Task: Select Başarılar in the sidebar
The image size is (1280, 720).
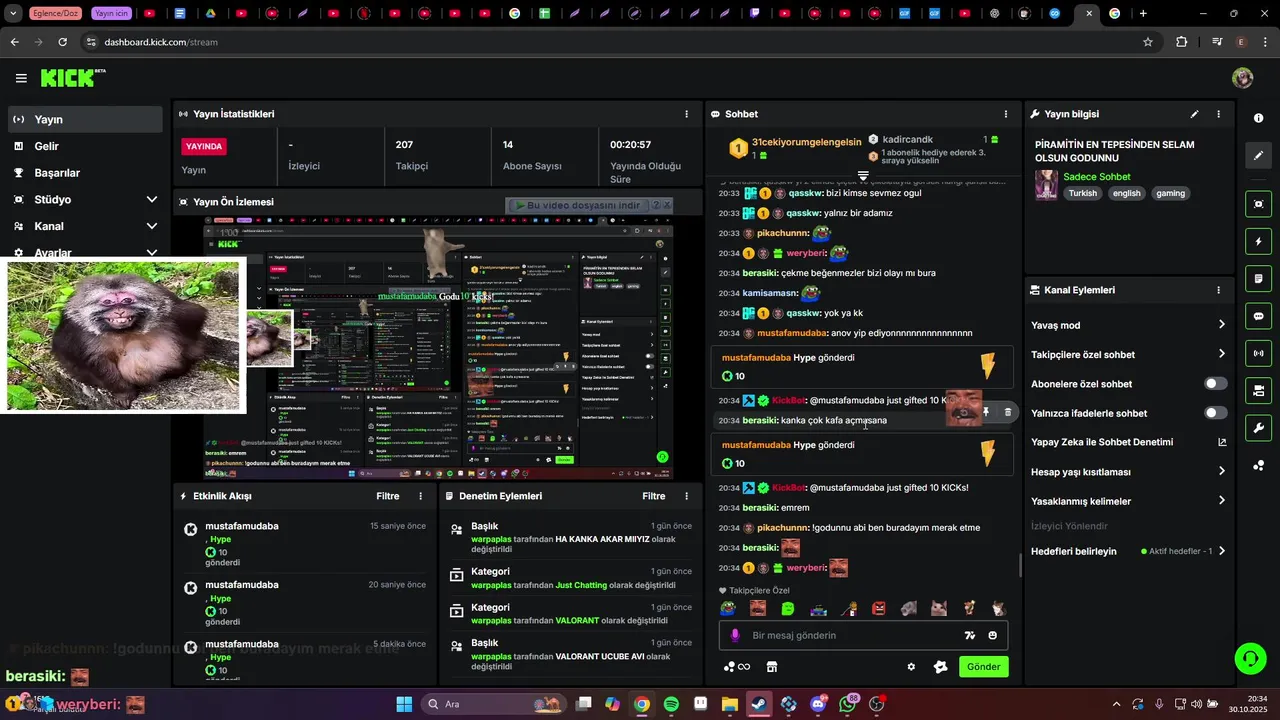Action: (x=85, y=173)
